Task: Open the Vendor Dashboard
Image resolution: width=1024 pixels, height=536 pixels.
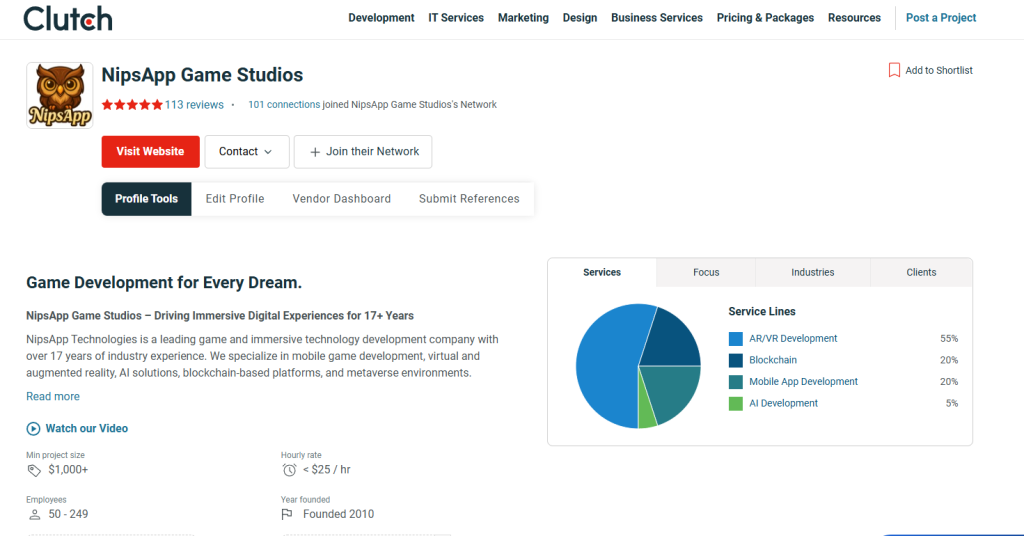Action: (342, 198)
